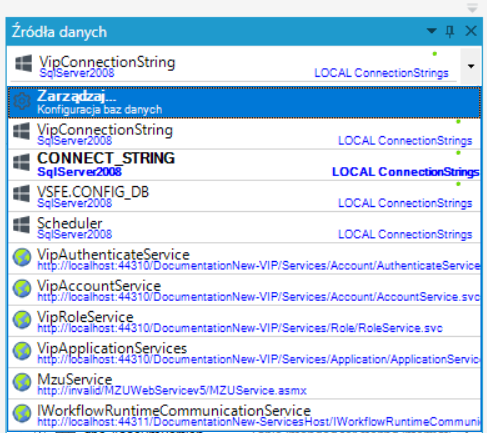Click globe icon of IWorkflowRuntimeCommunicationService
Image resolution: width=487 pixels, height=433 pixels.
22,413
